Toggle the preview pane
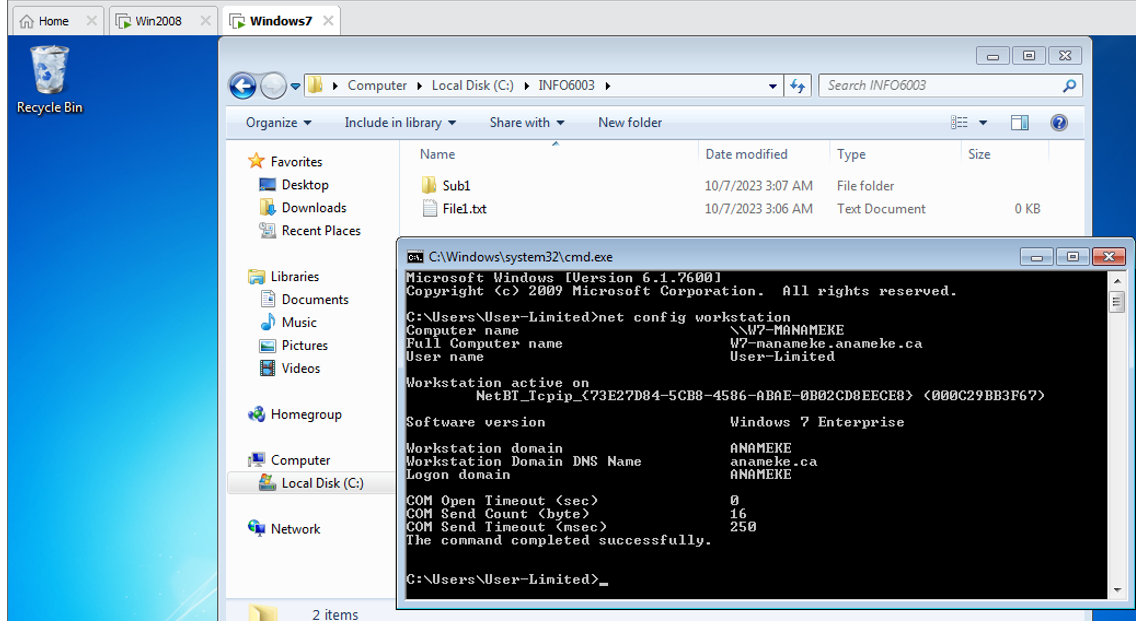This screenshot has height=621, width=1137. pos(1019,122)
